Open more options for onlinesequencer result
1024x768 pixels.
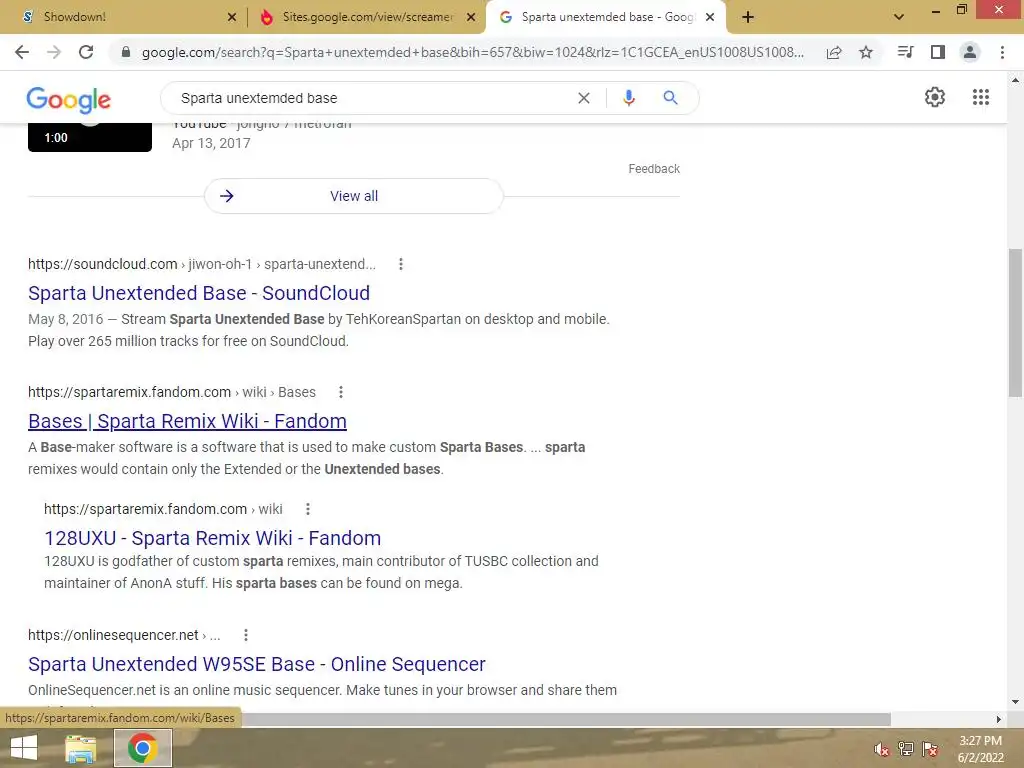[246, 635]
